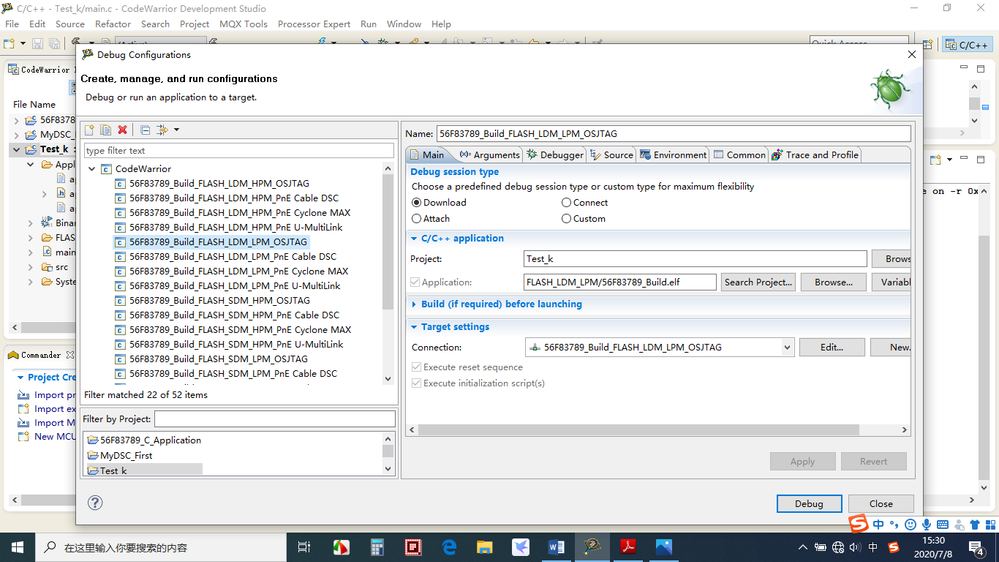Switch to the Trace and Profile tab
The height and width of the screenshot is (562, 999).
point(815,155)
